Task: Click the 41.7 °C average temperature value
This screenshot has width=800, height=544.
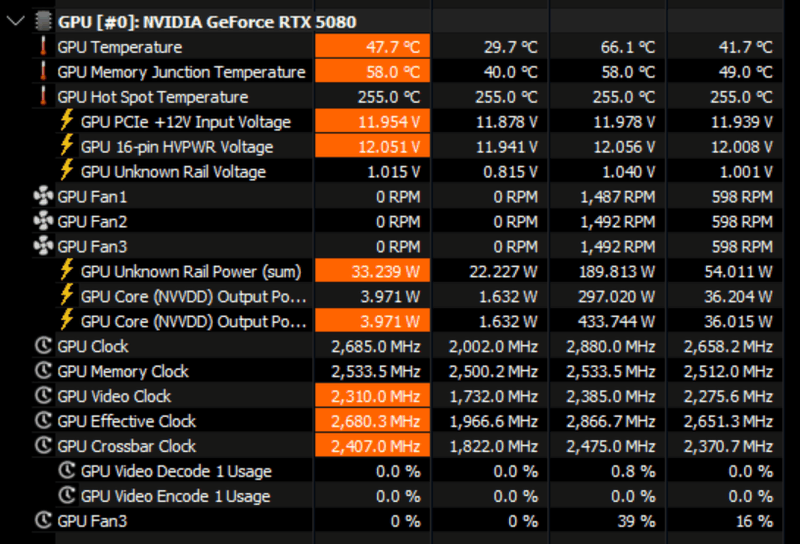Action: 745,47
